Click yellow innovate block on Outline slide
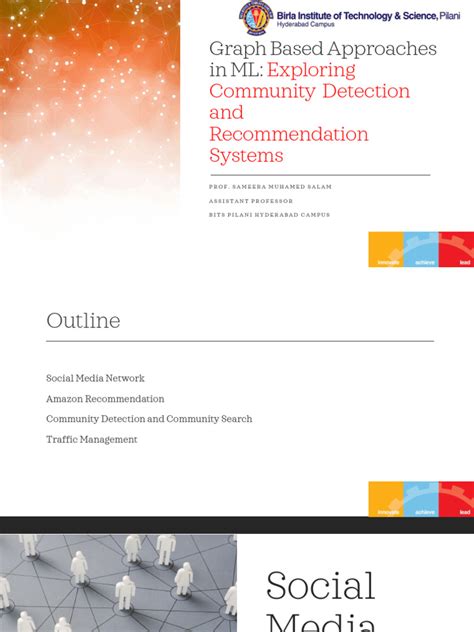Screen dimensions: 474x632 pyautogui.click(x=386, y=499)
